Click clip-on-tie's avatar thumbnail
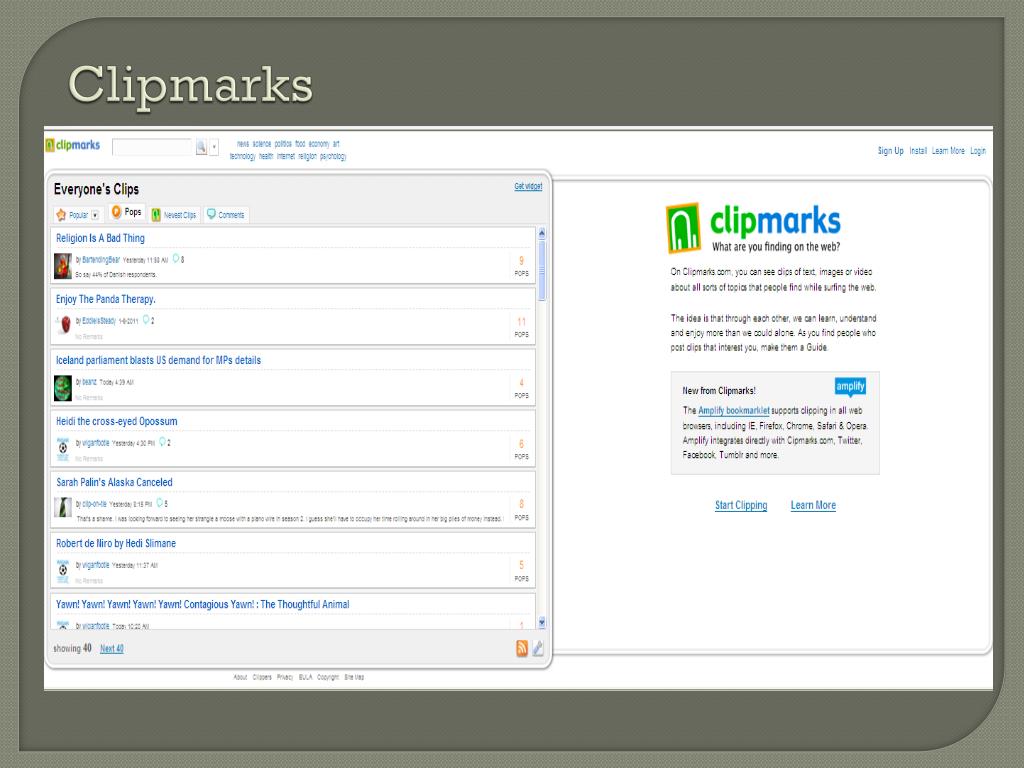This screenshot has width=1024, height=768. tap(63, 507)
